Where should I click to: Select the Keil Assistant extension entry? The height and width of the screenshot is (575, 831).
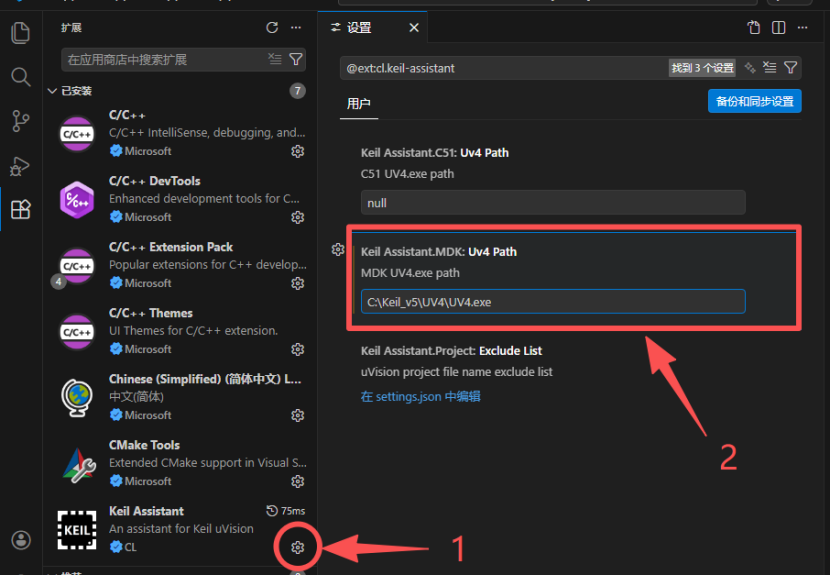click(180, 529)
